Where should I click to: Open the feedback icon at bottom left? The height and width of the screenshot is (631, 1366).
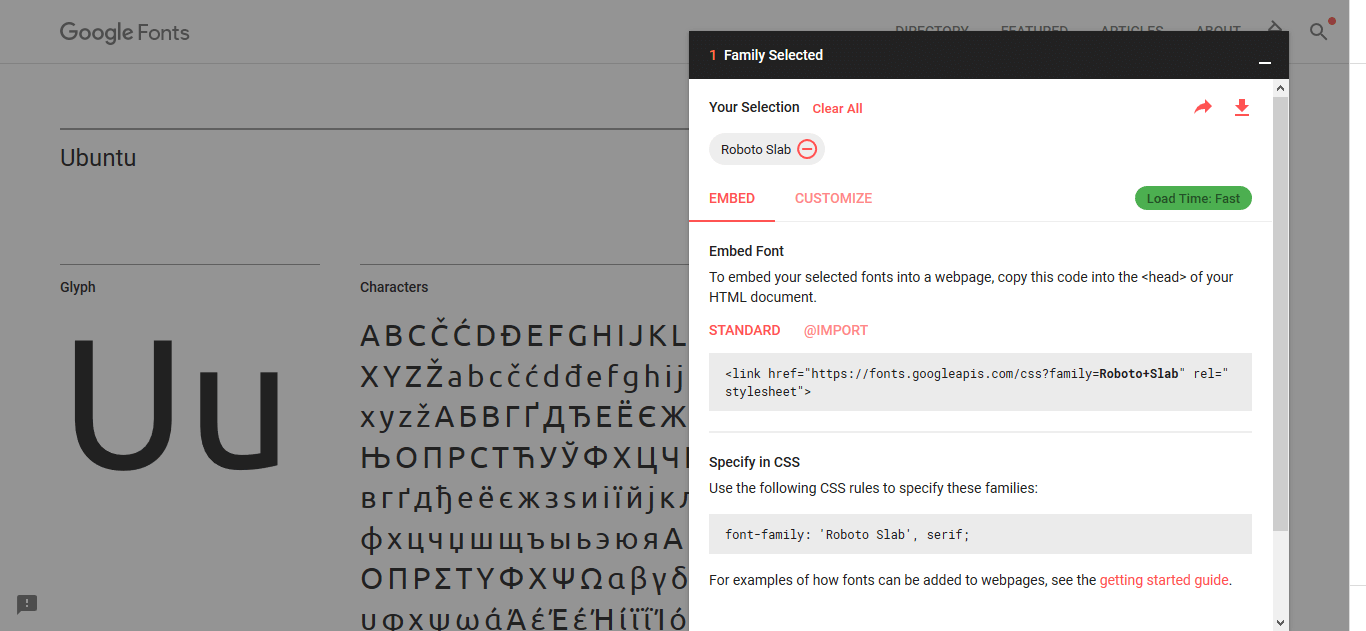[x=27, y=604]
